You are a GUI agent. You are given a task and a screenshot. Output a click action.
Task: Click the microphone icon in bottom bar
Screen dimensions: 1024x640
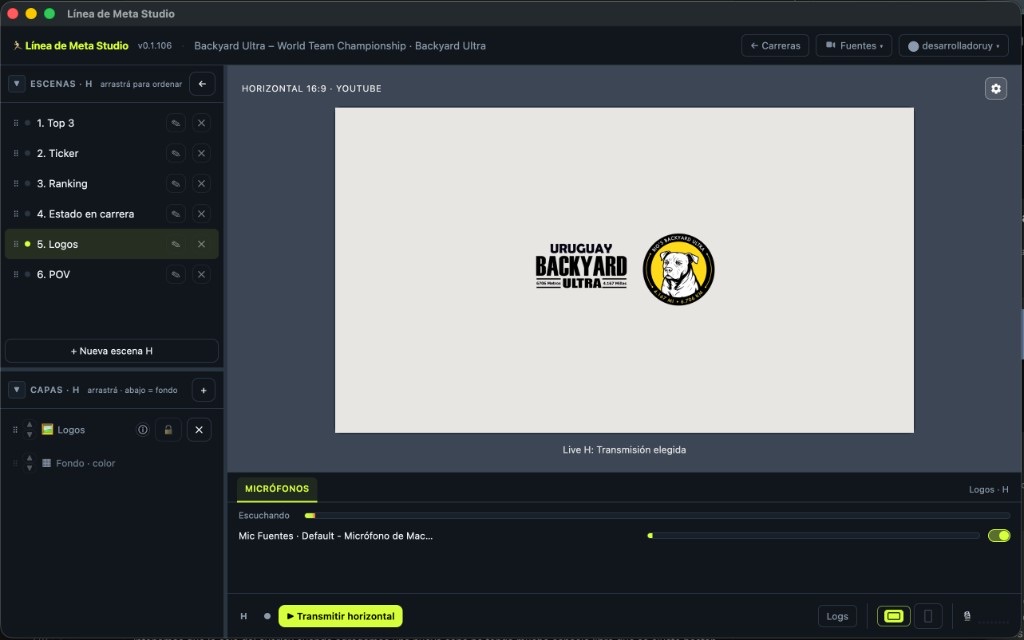click(x=967, y=616)
